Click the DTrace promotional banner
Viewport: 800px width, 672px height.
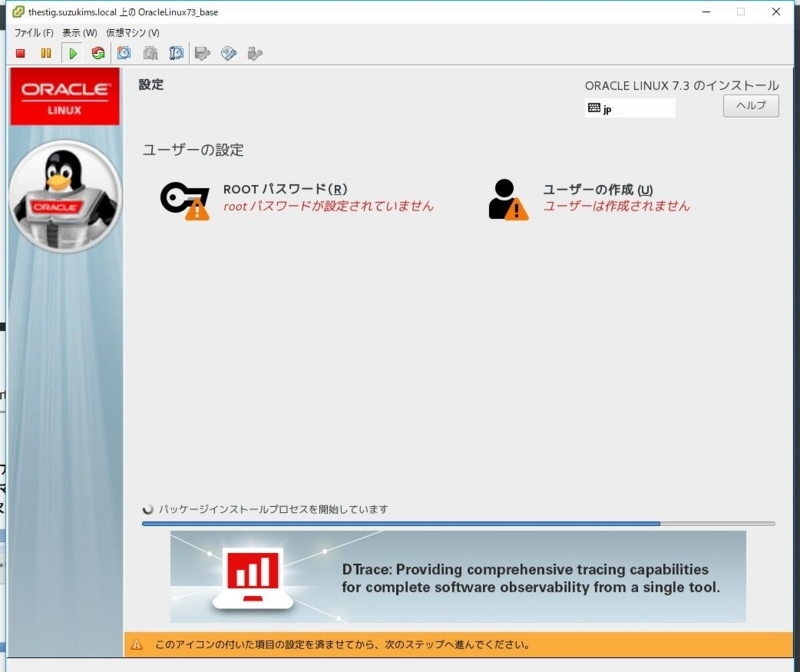458,577
